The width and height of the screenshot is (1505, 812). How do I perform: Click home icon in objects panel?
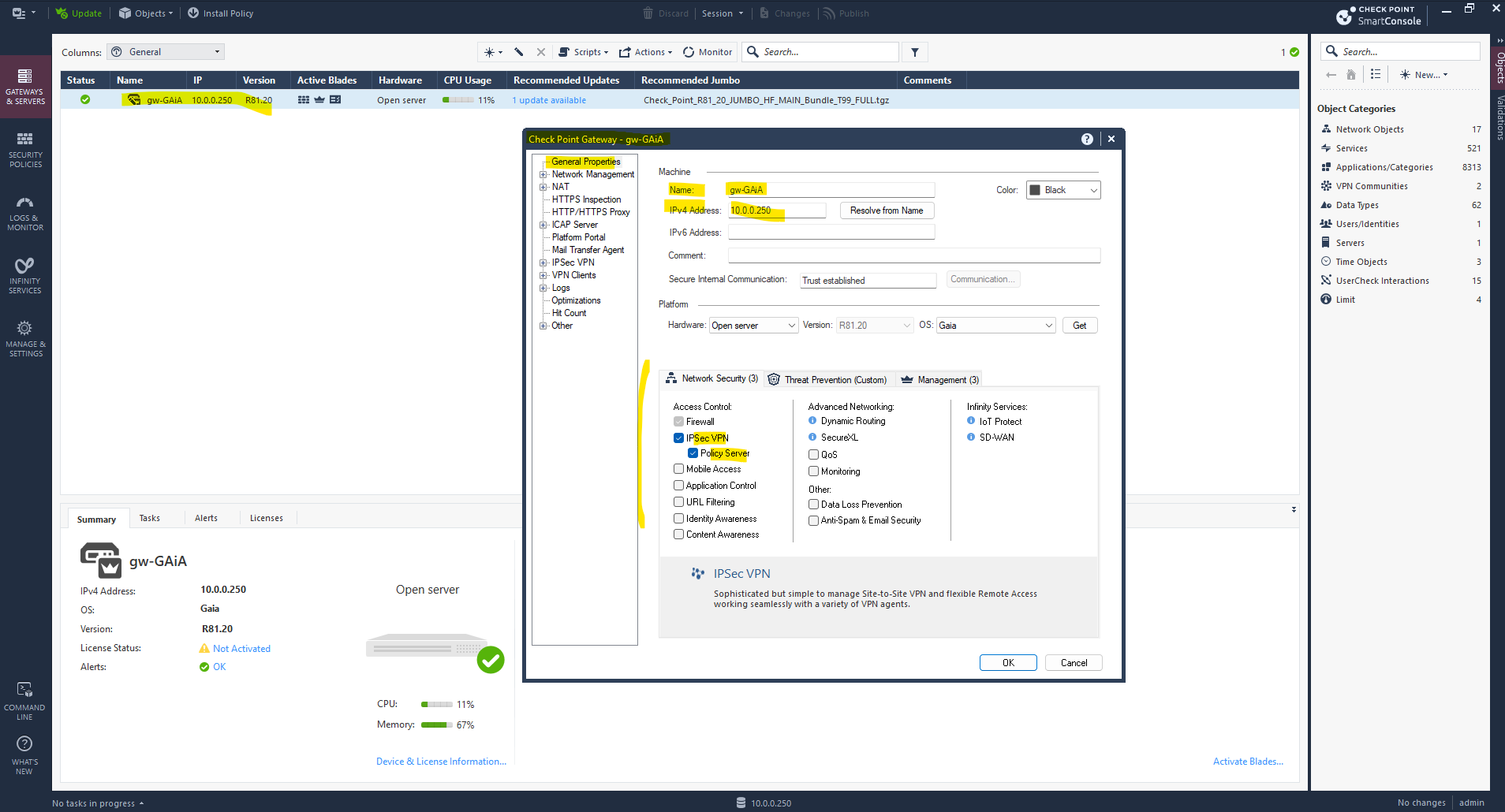(1351, 75)
